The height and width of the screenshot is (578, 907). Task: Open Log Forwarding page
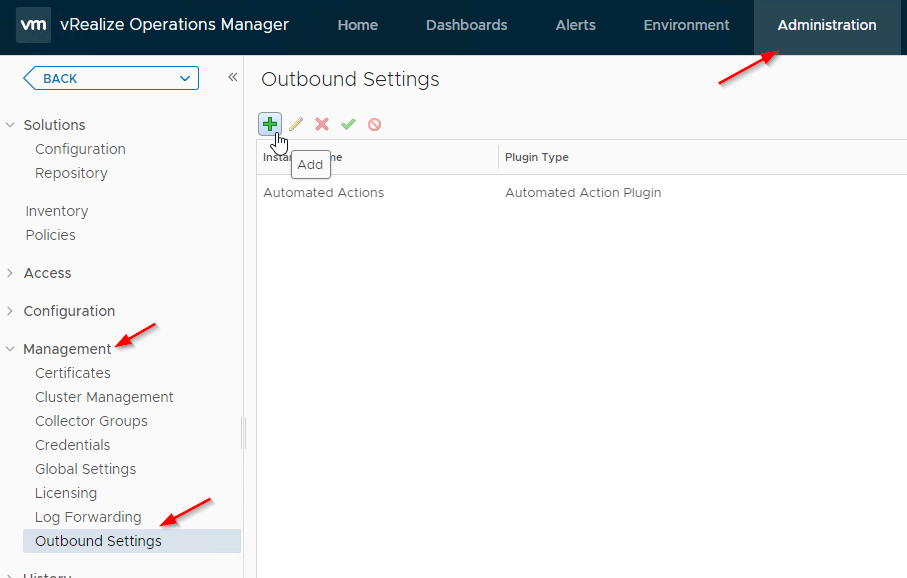[x=88, y=517]
